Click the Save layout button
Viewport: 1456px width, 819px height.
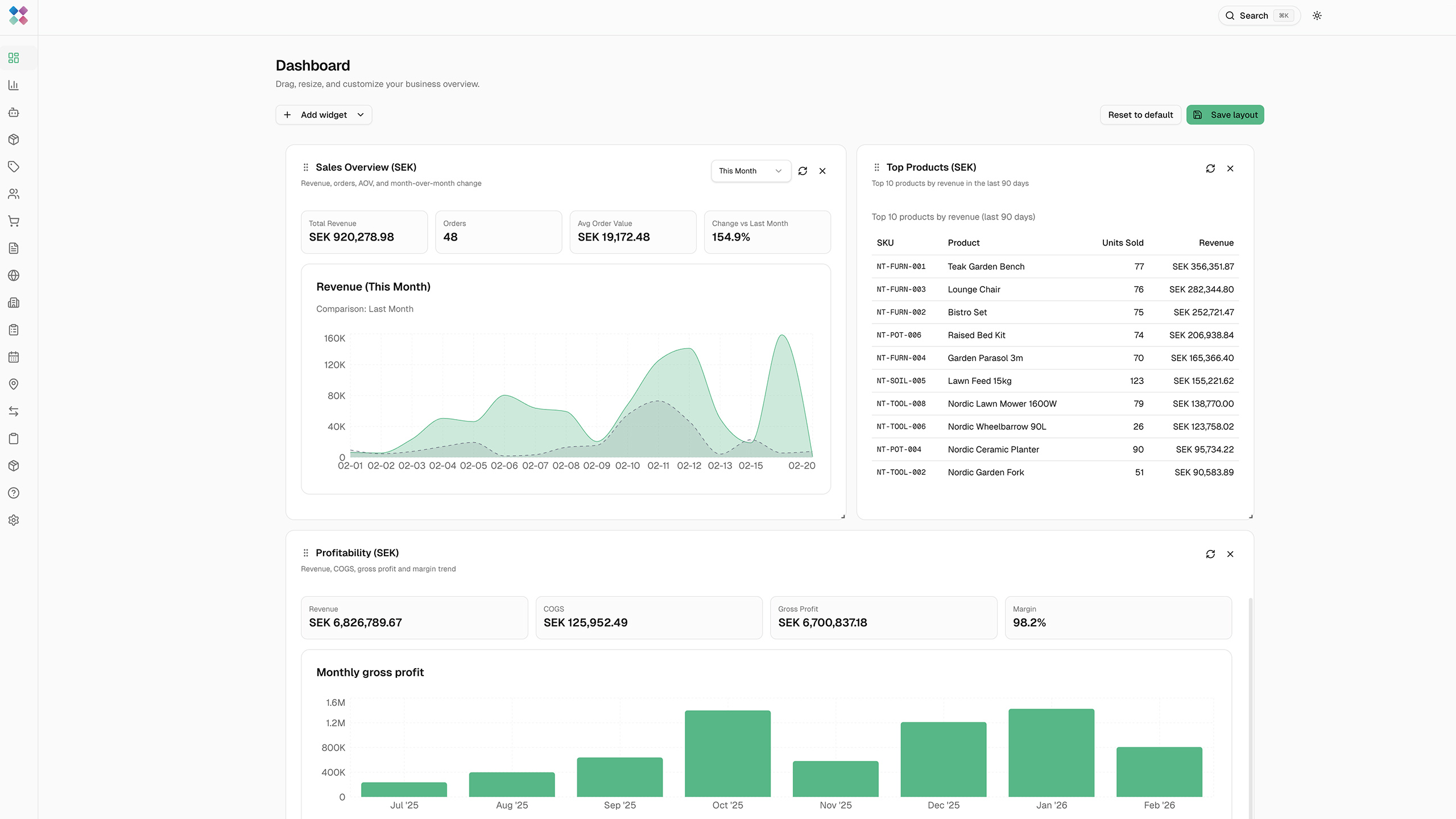[1225, 115]
